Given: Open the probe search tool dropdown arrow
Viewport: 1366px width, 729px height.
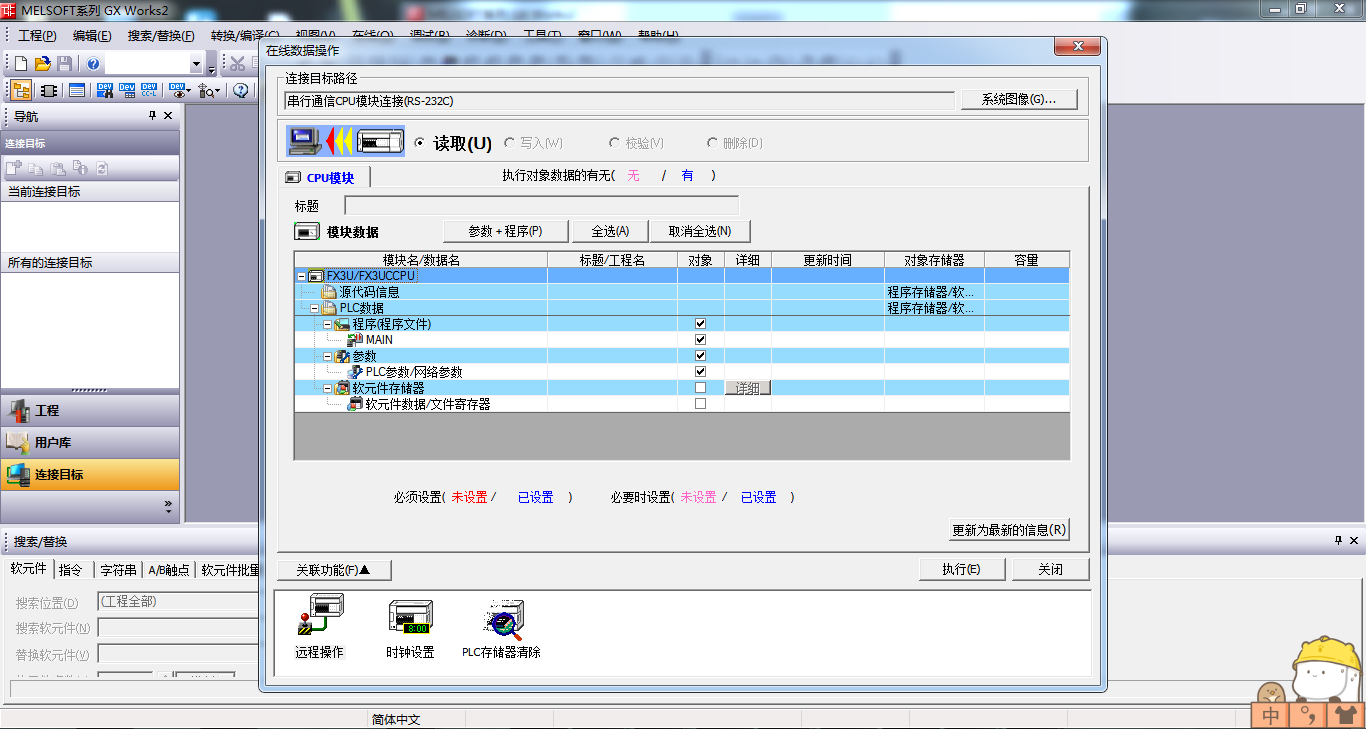Looking at the screenshot, I should [x=218, y=90].
